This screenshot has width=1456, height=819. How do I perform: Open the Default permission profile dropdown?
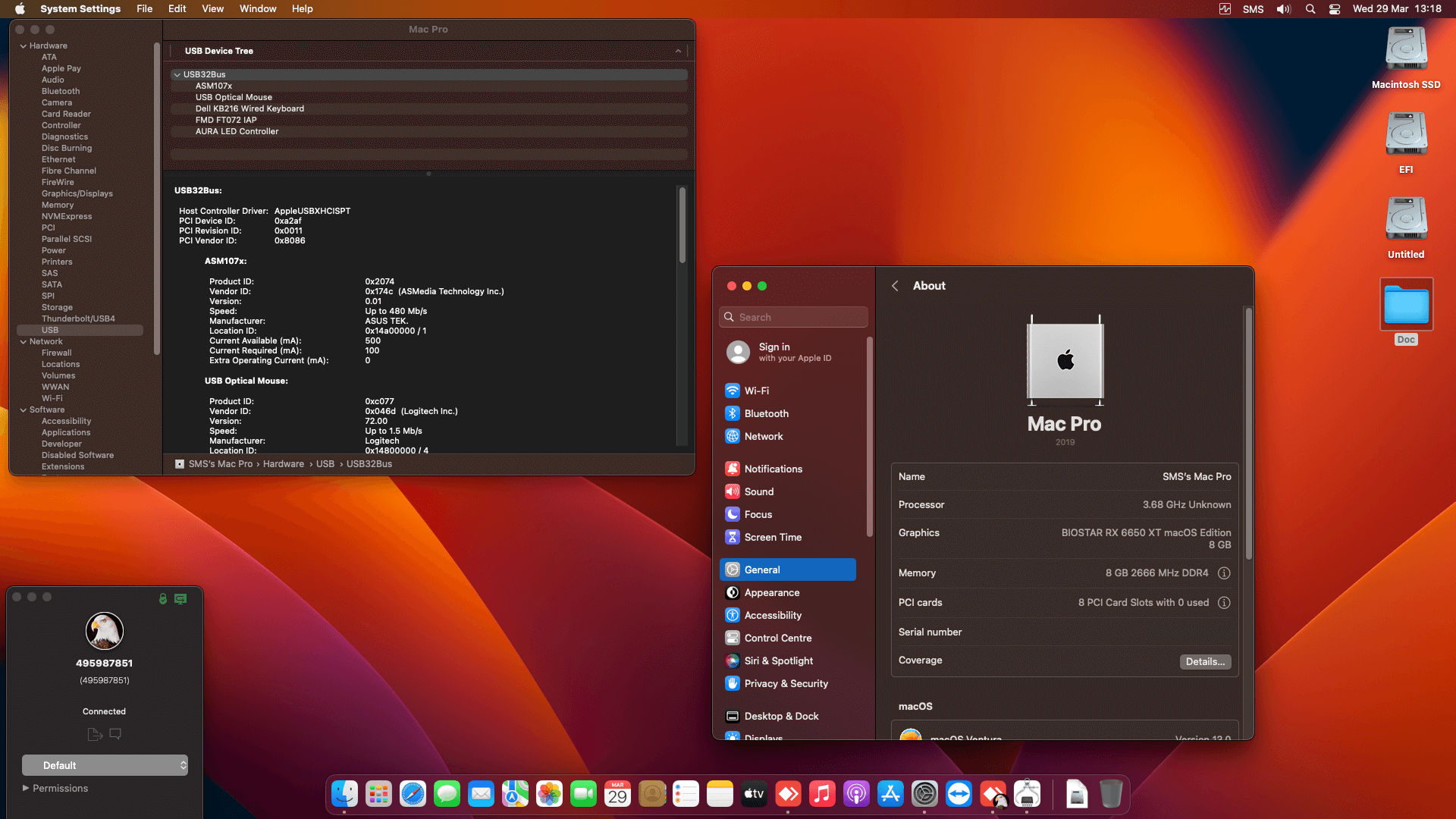105,765
